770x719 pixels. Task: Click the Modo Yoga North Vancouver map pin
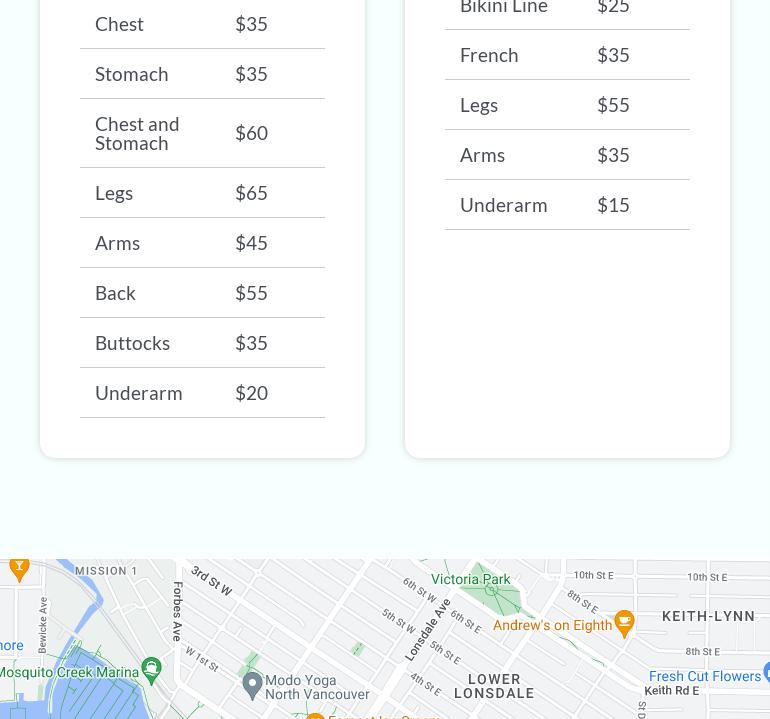(253, 685)
